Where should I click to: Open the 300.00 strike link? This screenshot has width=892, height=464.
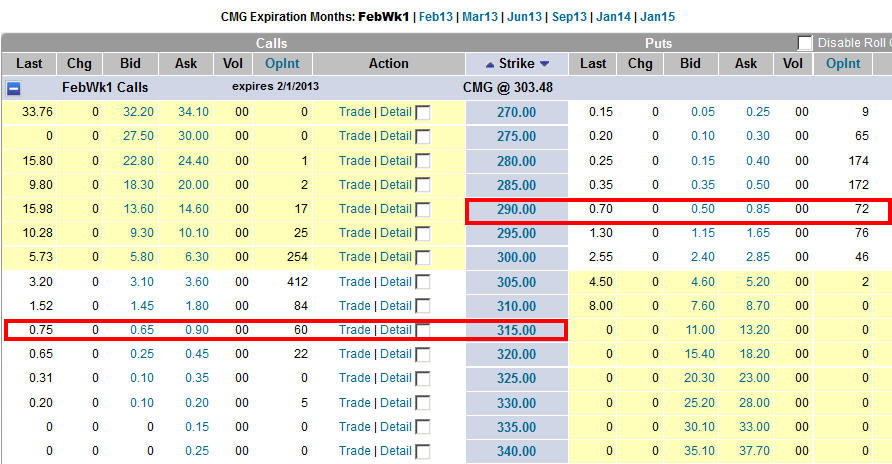[x=517, y=257]
